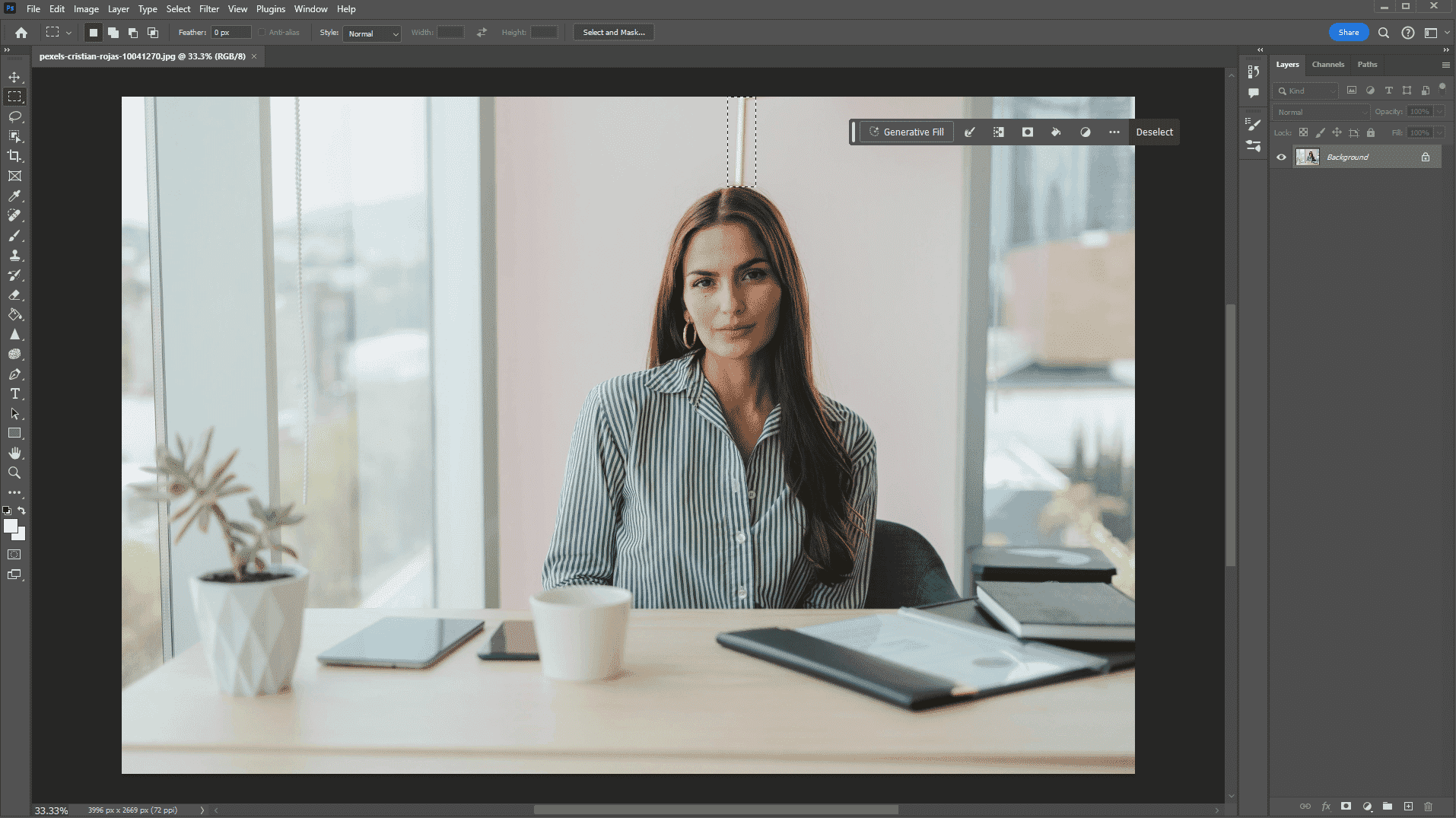Select the Zoom tool
The height and width of the screenshot is (818, 1456).
(14, 473)
